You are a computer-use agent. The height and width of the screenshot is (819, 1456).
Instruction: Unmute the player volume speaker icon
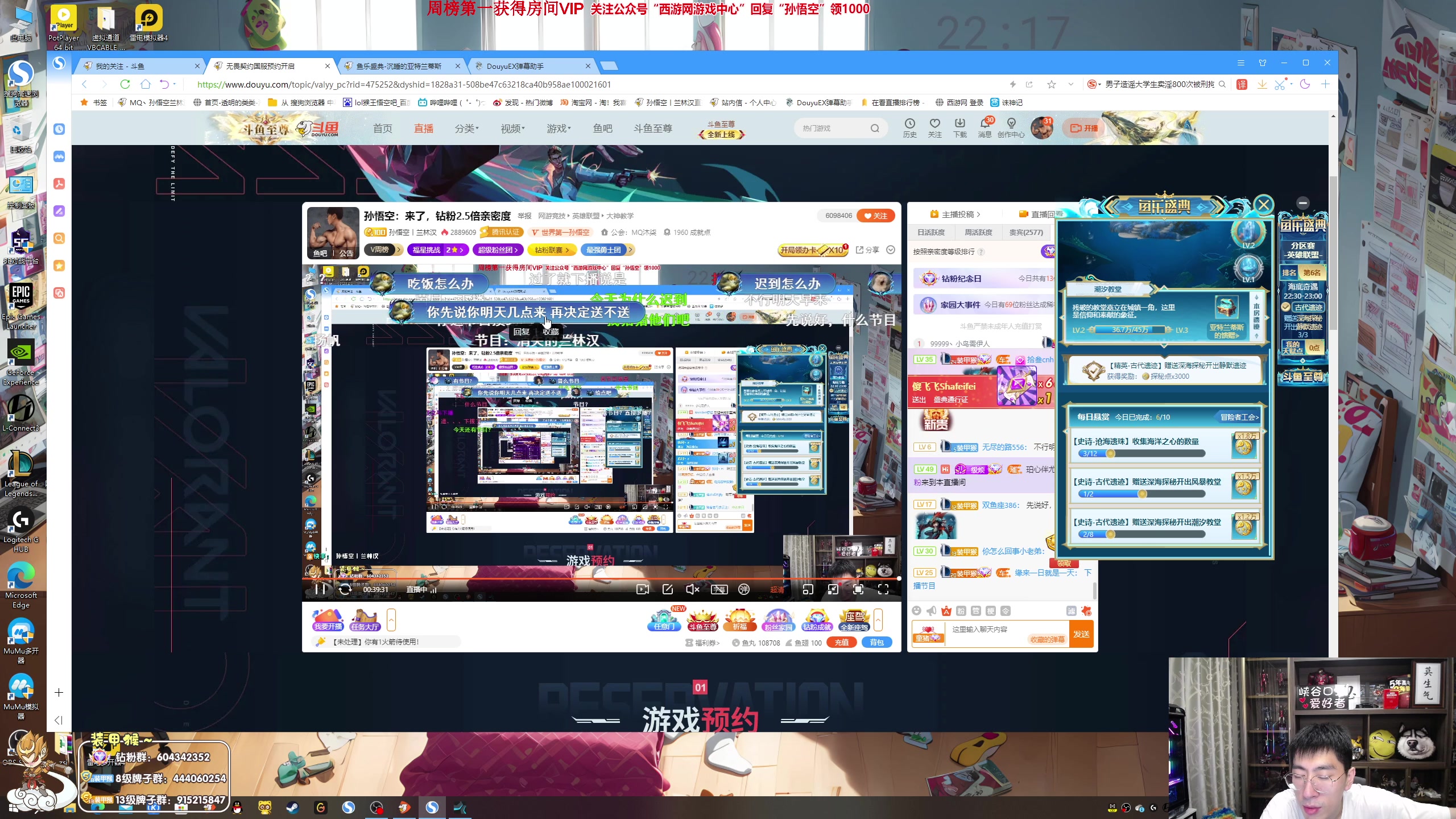pyautogui.click(x=692, y=589)
